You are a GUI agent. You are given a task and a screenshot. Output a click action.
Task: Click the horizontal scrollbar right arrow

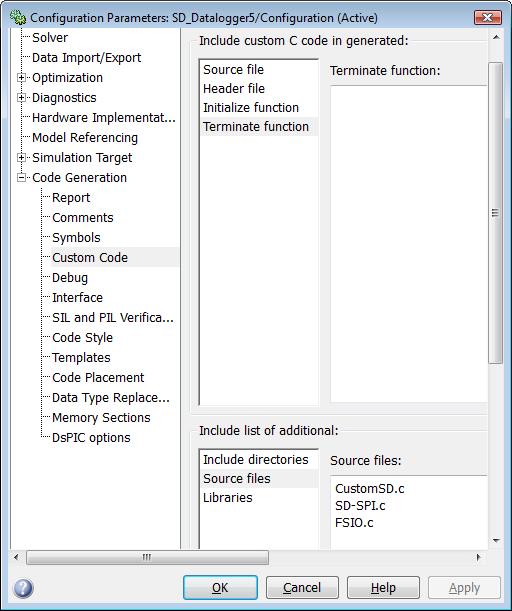point(479,557)
